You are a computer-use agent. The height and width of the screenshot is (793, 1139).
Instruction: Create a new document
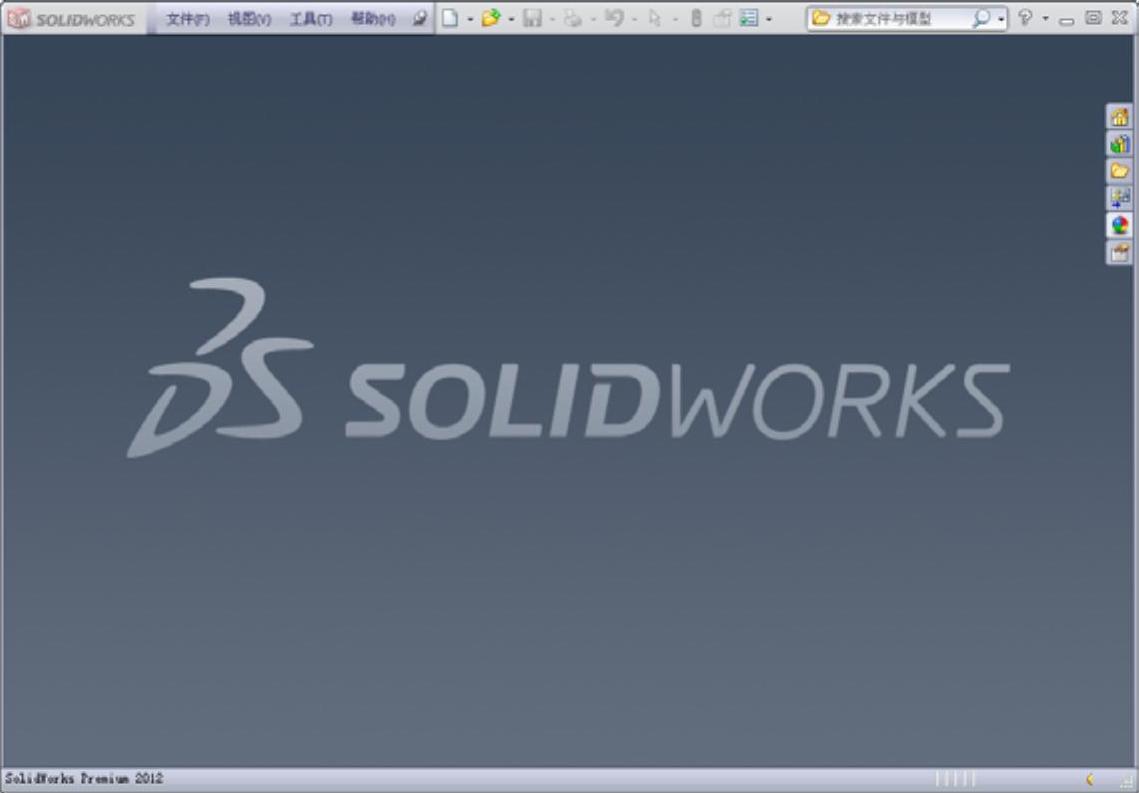(x=450, y=18)
